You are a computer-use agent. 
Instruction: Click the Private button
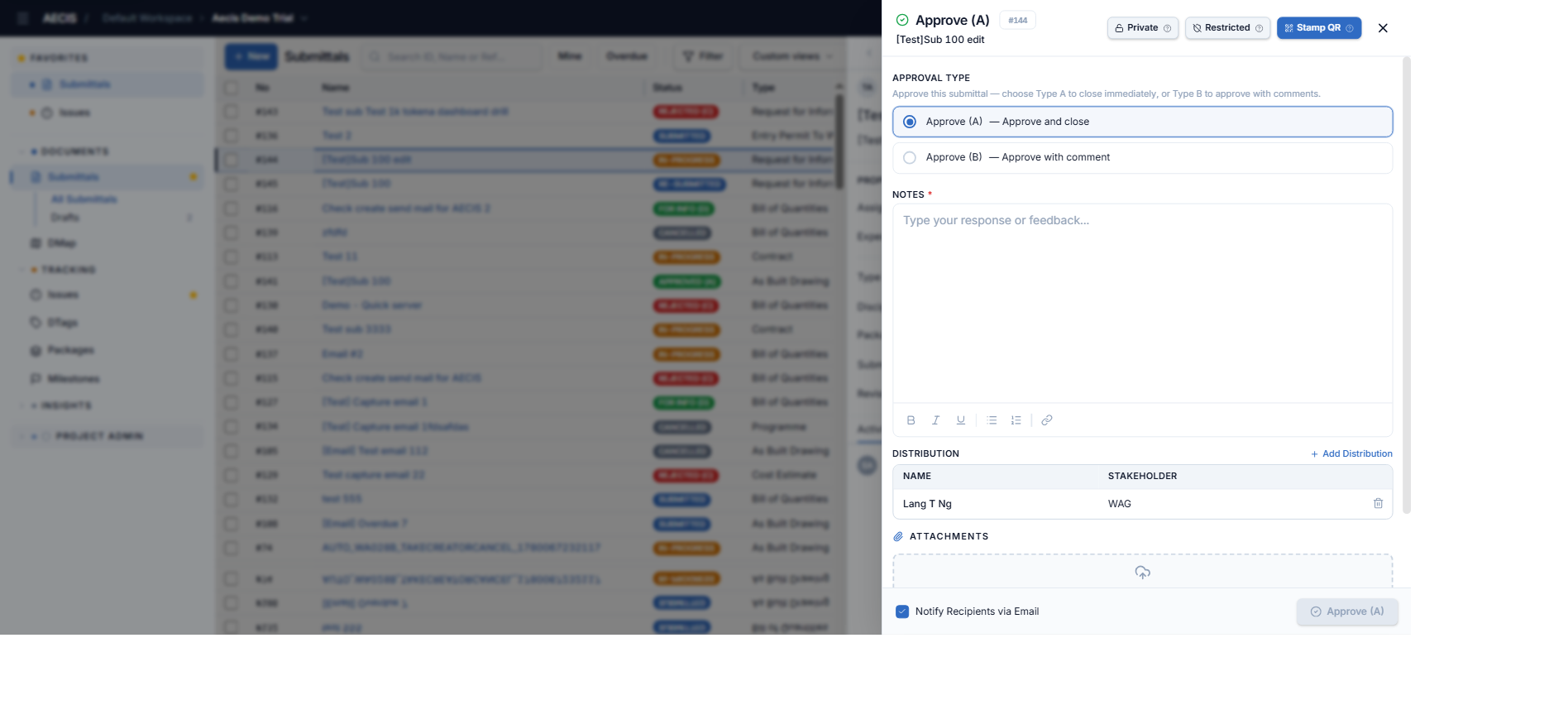tap(1142, 28)
